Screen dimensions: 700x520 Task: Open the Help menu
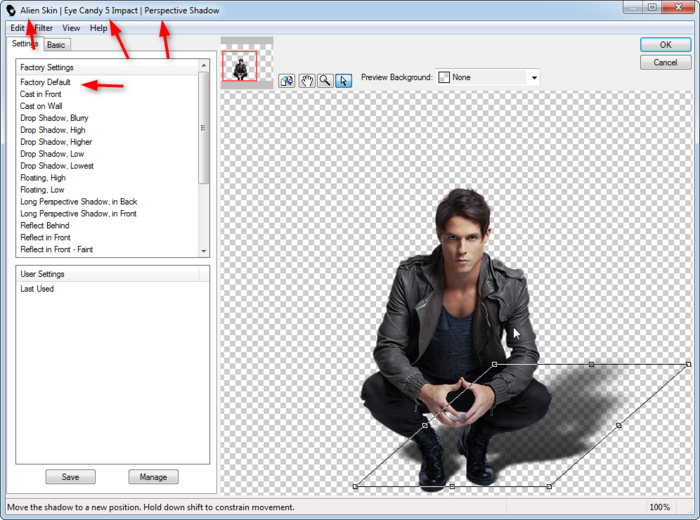(x=98, y=28)
